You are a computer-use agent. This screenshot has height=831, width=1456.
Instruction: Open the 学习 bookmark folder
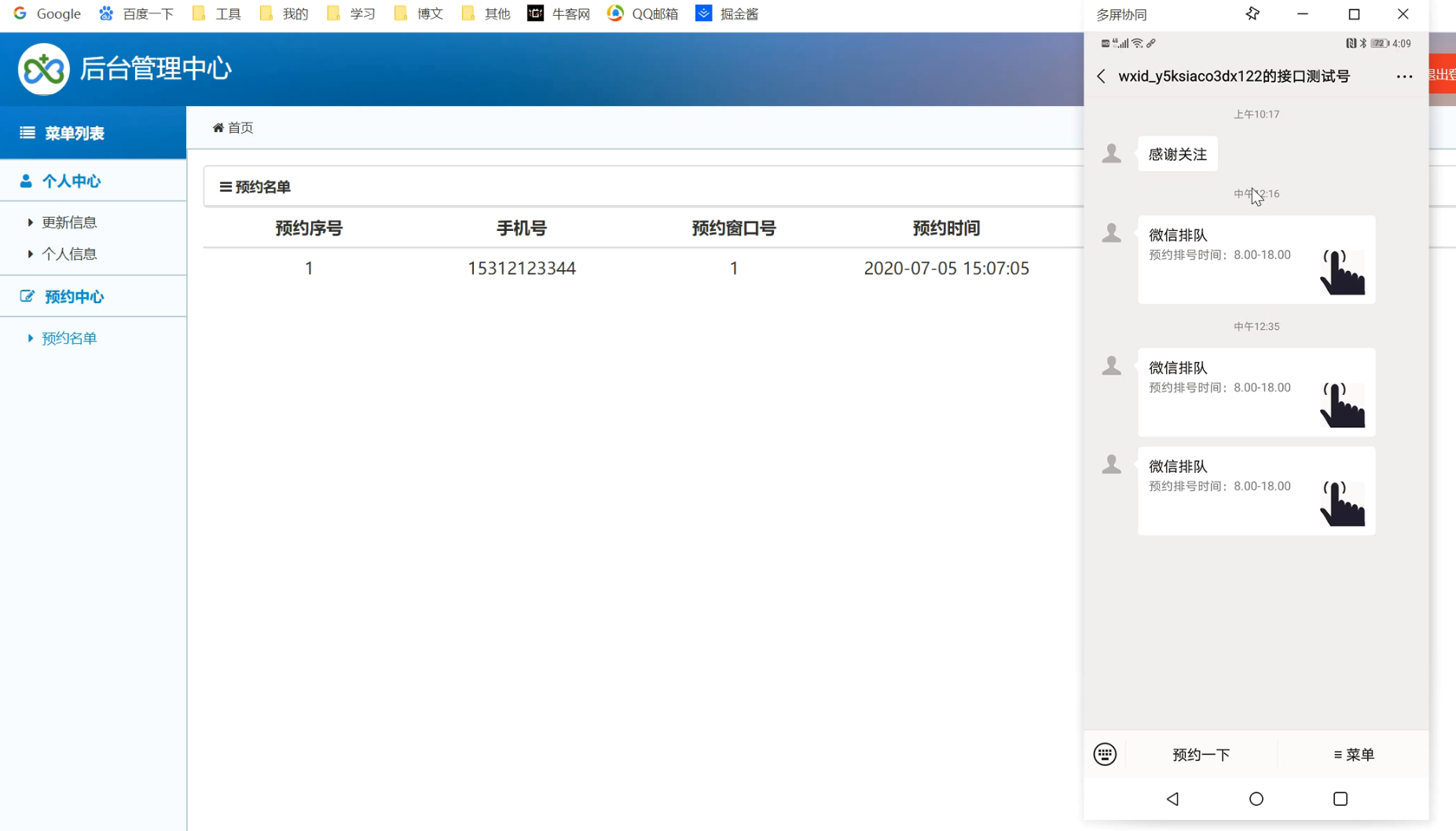click(x=351, y=13)
